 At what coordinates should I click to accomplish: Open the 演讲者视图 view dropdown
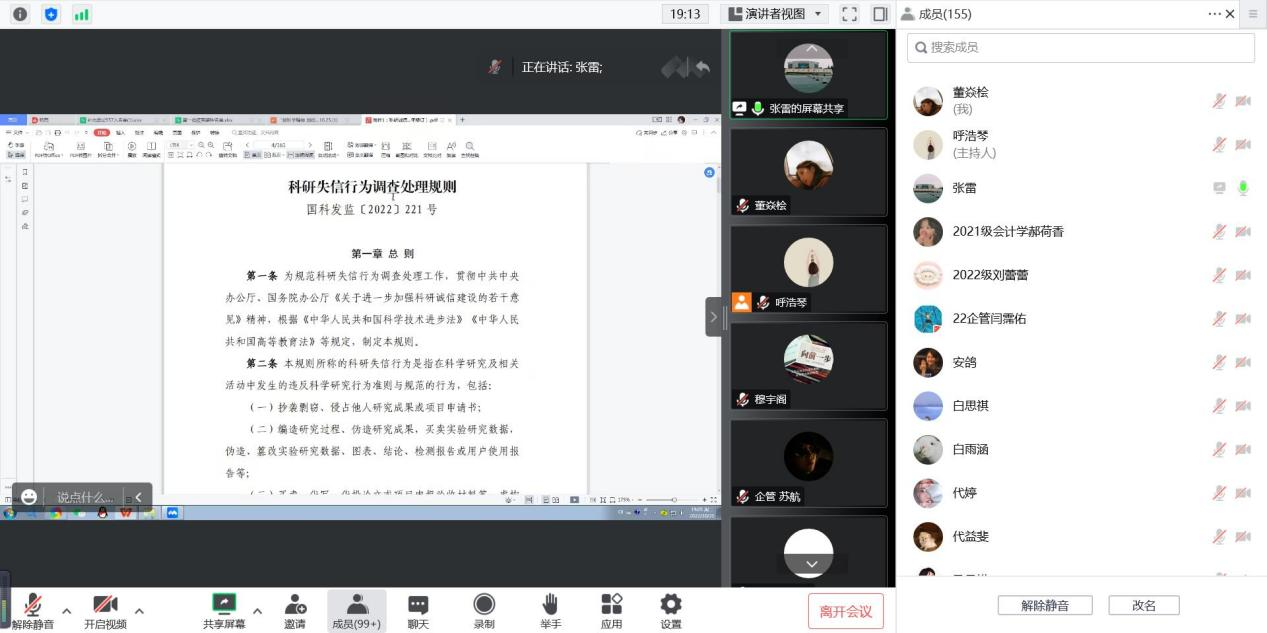pyautogui.click(x=775, y=14)
